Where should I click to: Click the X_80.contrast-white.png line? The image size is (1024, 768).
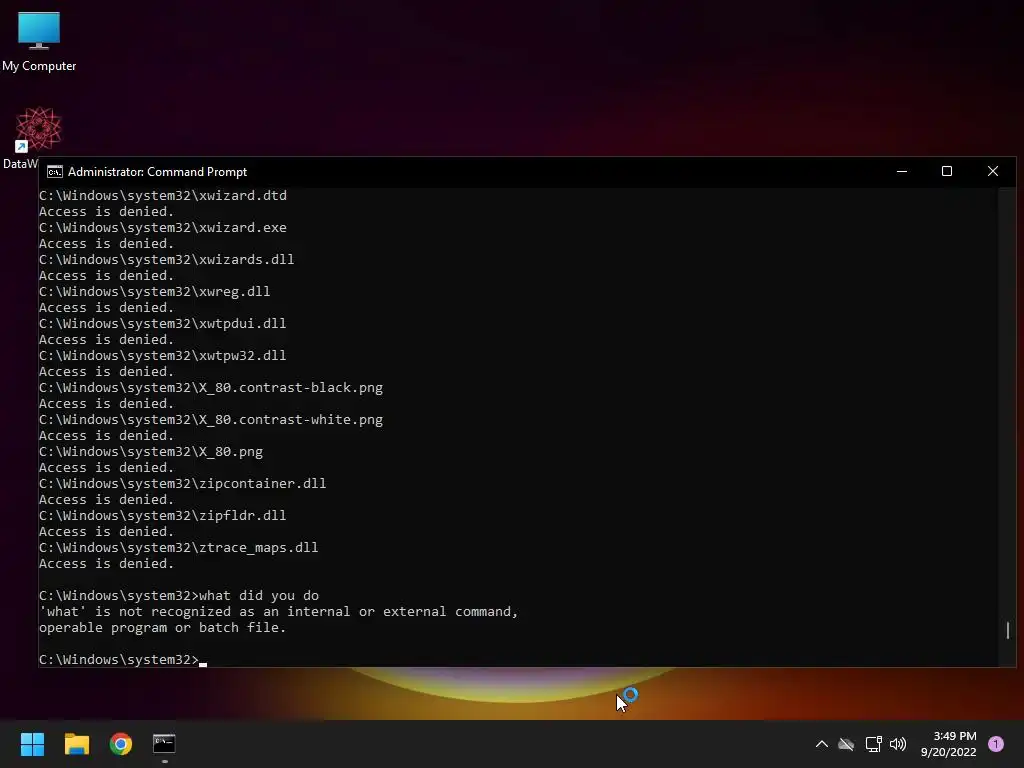click(211, 419)
